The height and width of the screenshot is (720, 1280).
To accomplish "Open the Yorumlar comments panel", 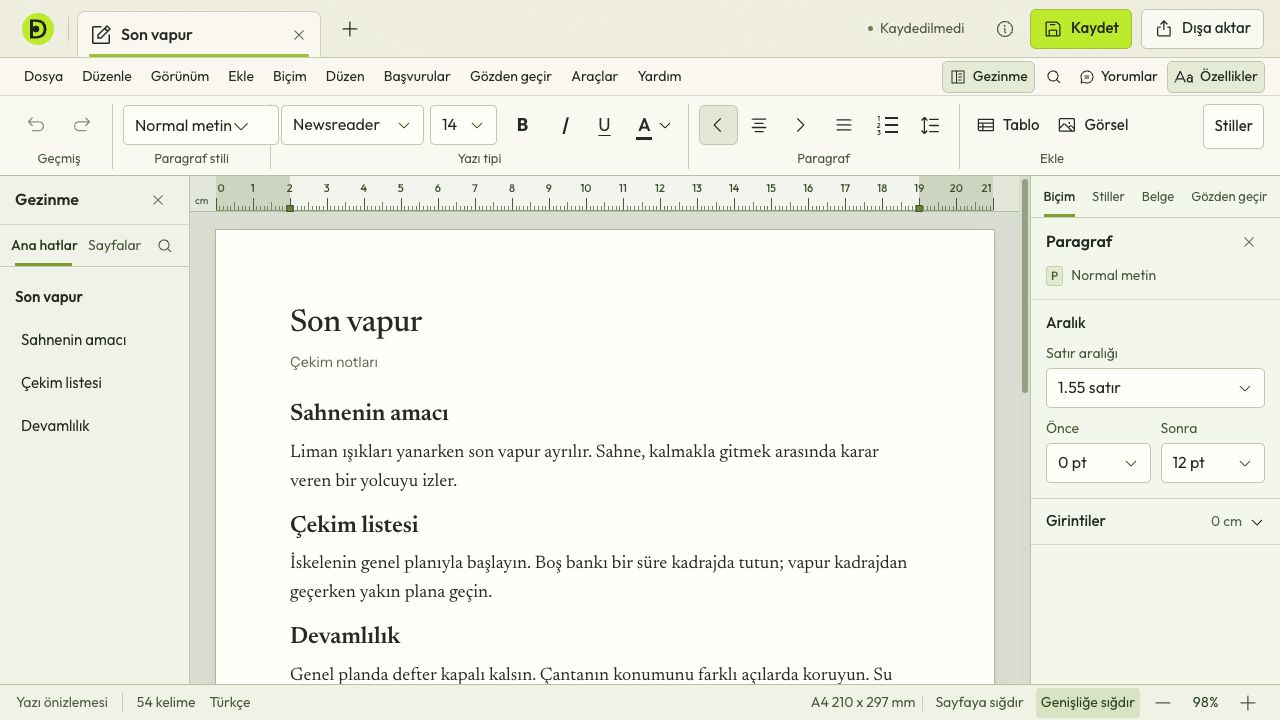I will 1118,77.
